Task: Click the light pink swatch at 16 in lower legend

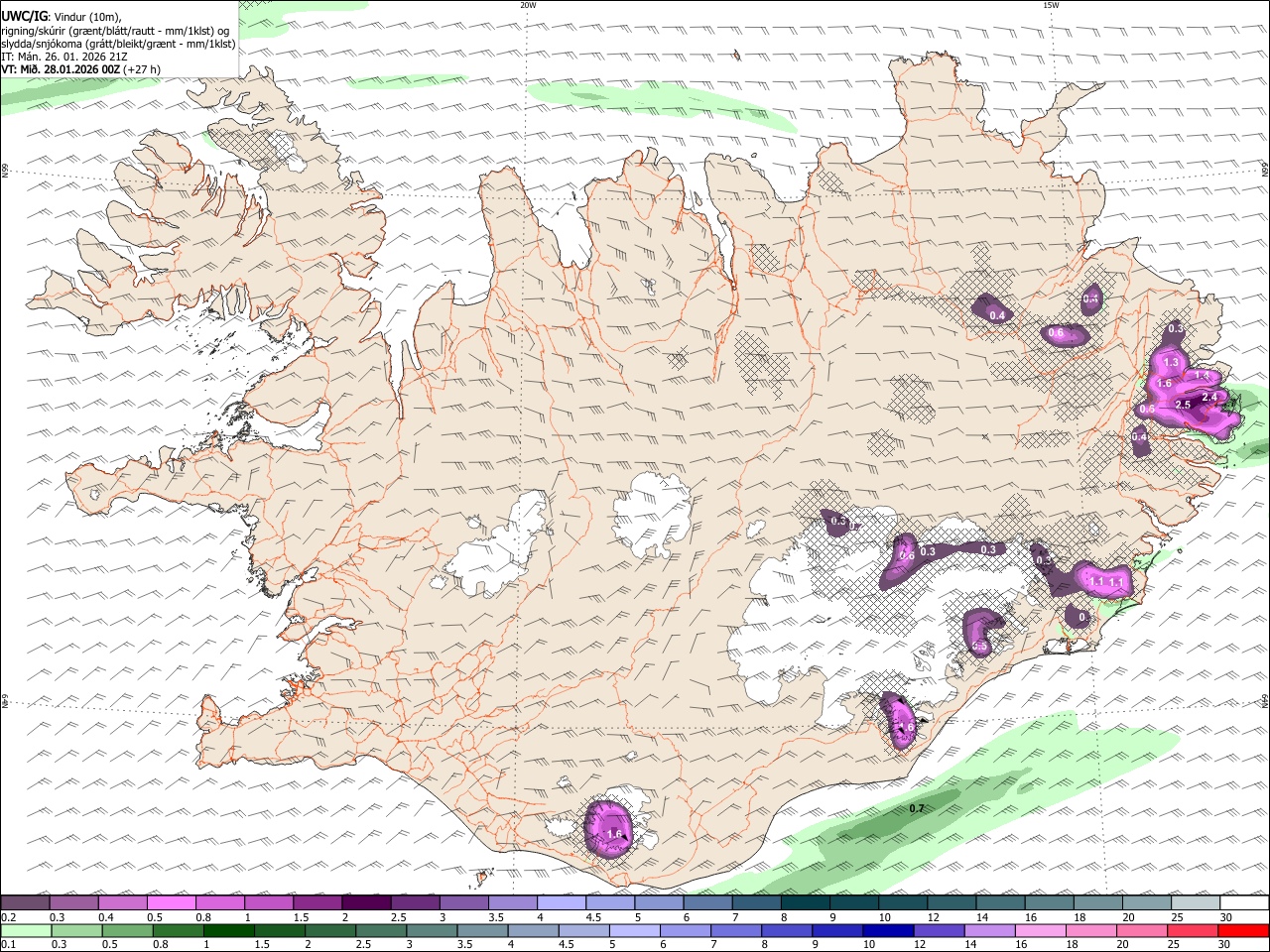Action: tap(1040, 931)
